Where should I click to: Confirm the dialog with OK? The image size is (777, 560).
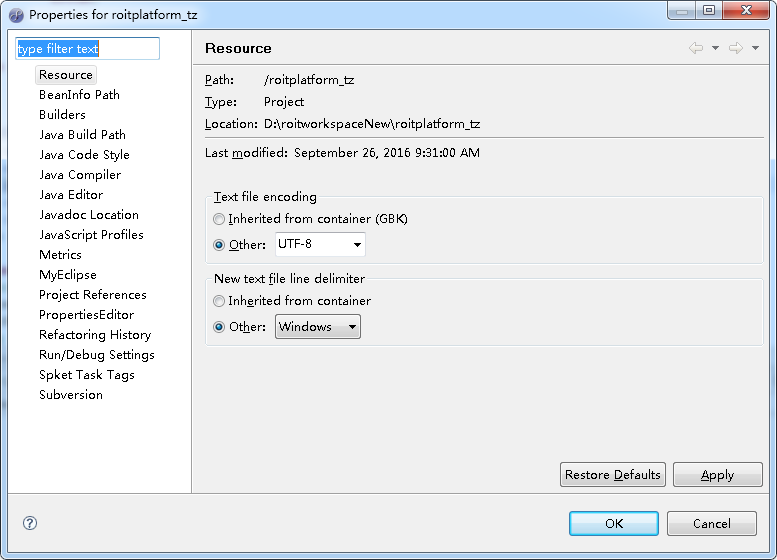coord(614,523)
